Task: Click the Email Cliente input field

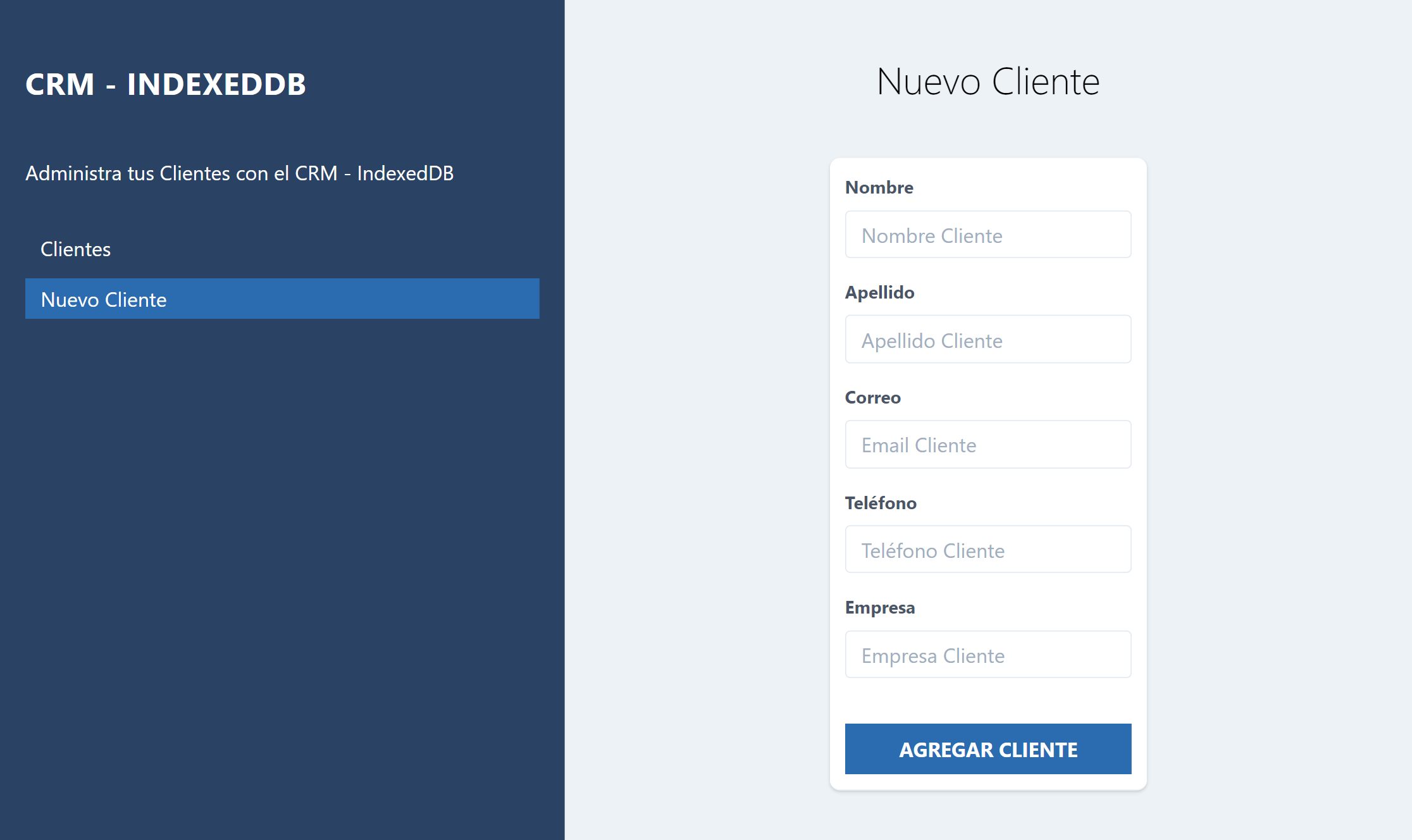Action: click(988, 445)
